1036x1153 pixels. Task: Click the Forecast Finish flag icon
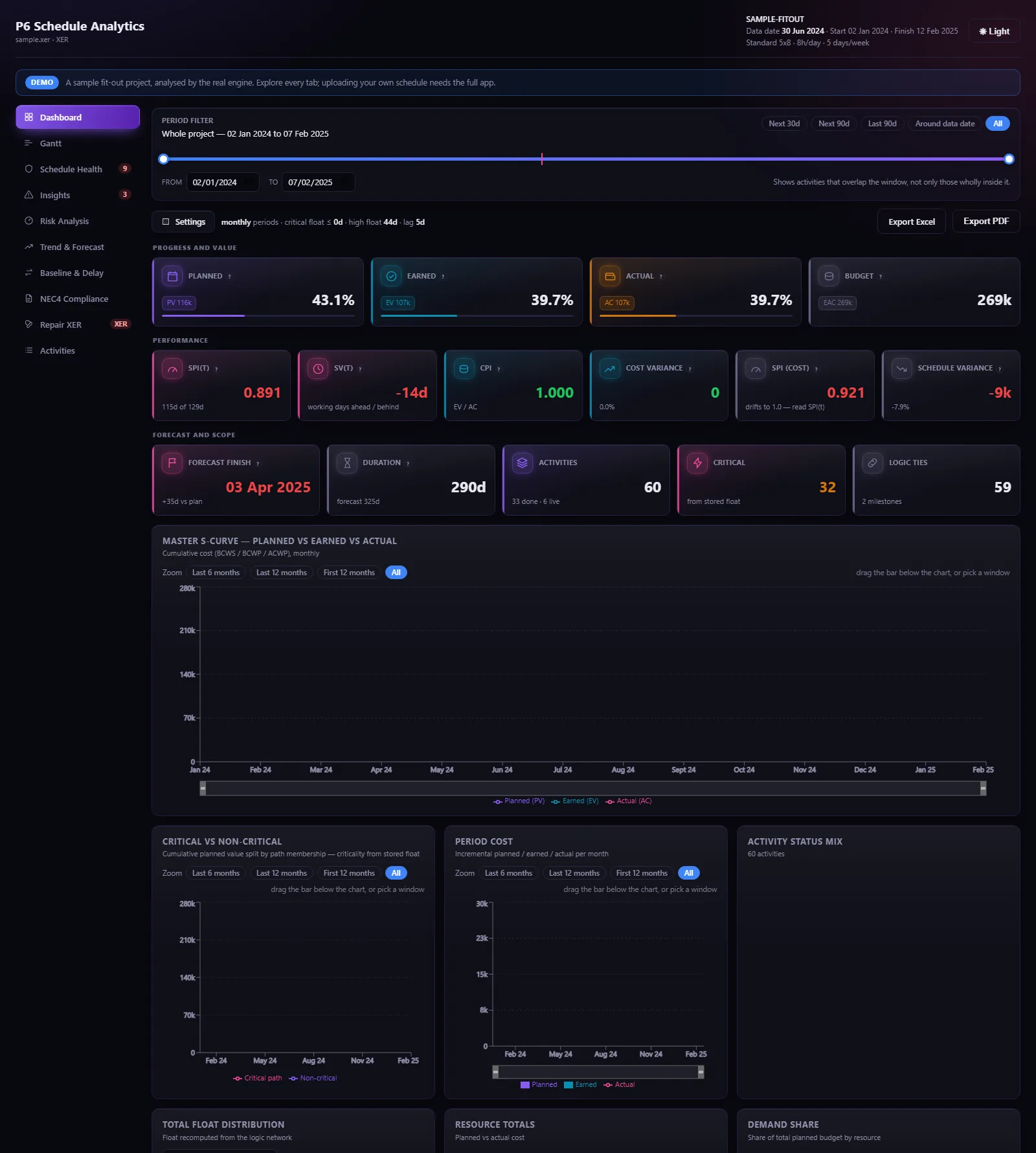(x=172, y=462)
